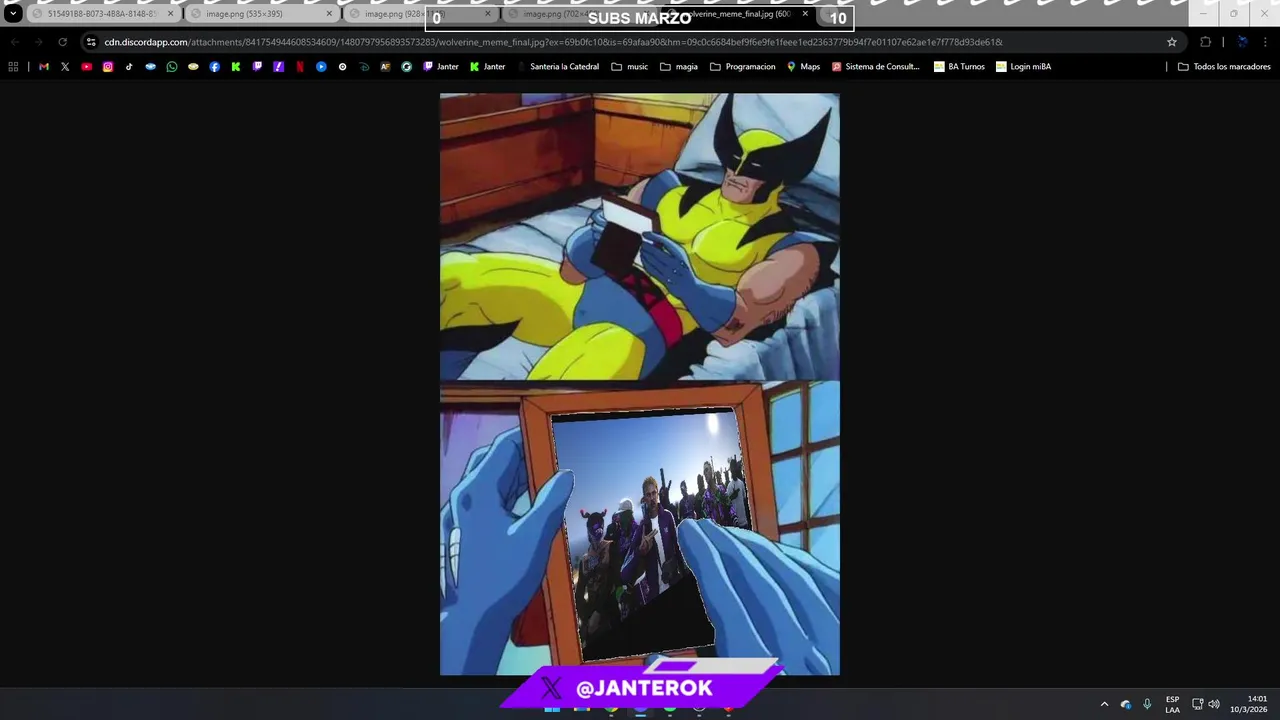Open the Netflix bookmark icon

pyautogui.click(x=300, y=67)
